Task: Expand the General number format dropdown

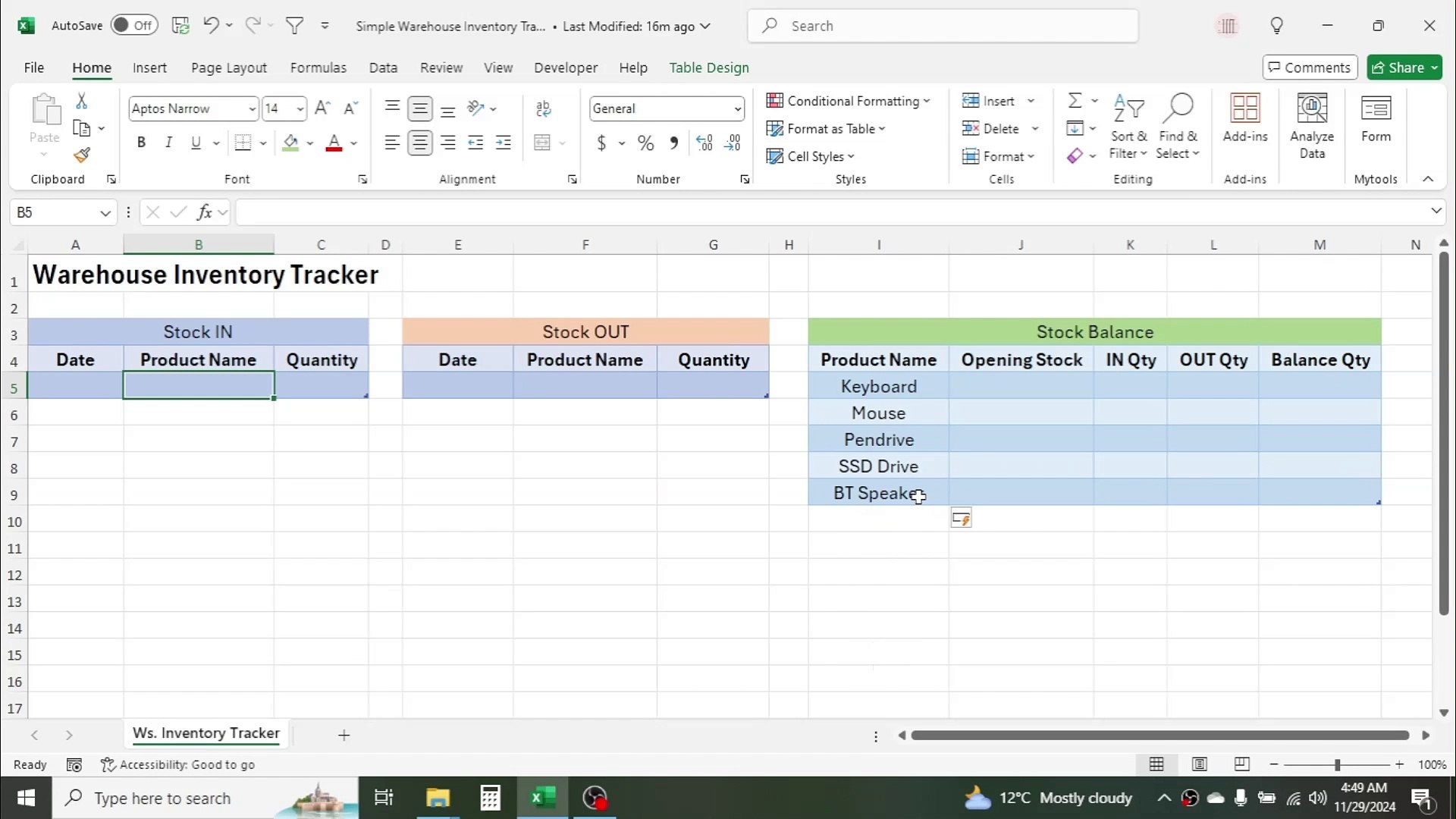Action: tap(737, 108)
